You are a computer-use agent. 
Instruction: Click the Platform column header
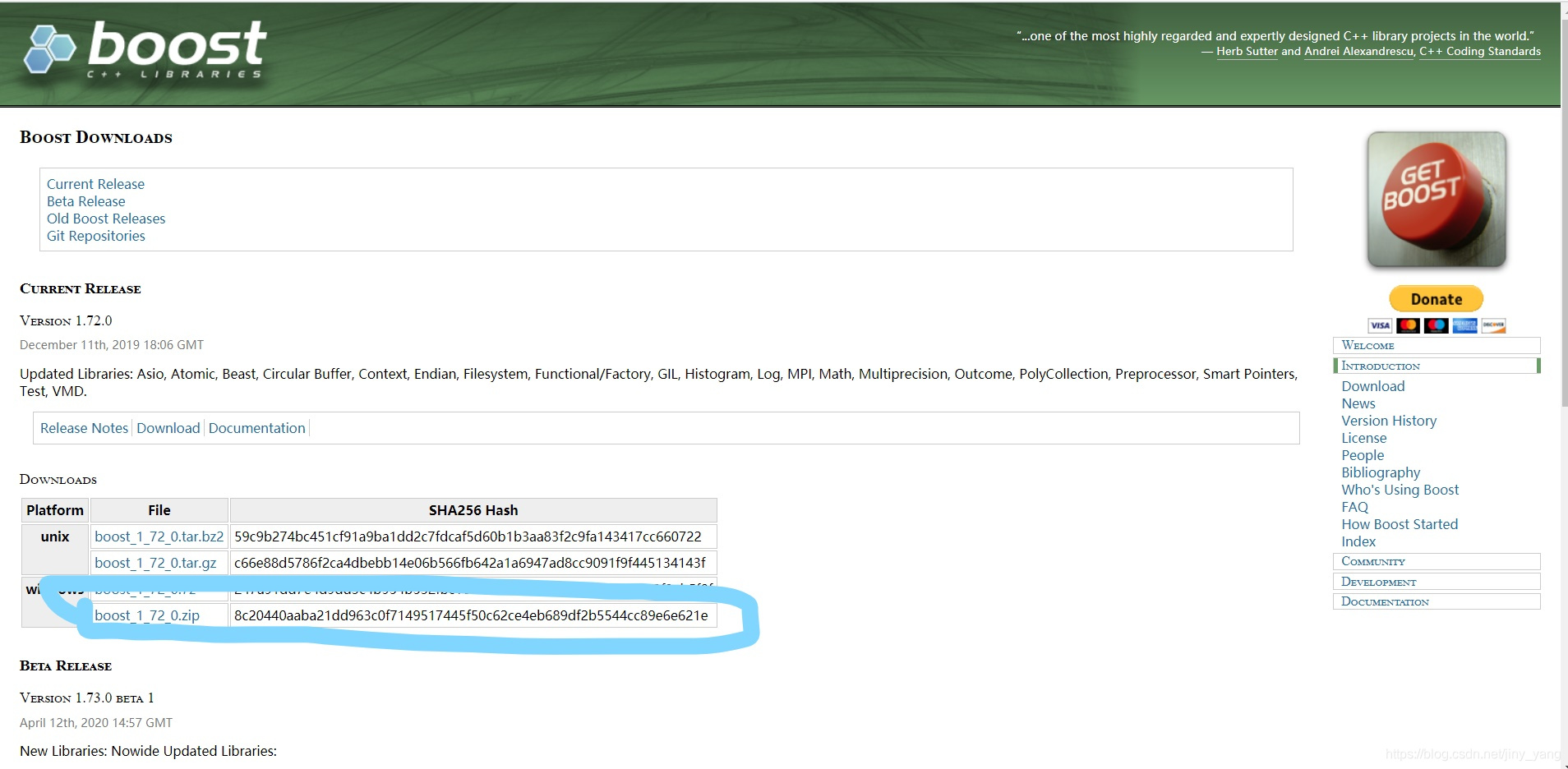[55, 510]
